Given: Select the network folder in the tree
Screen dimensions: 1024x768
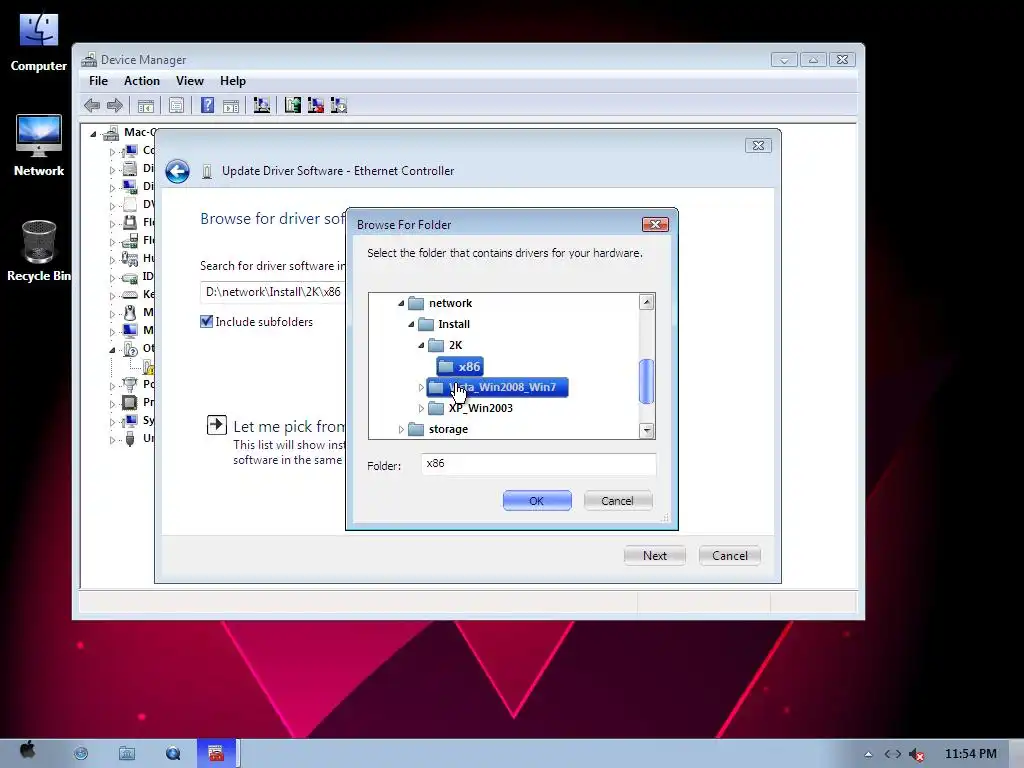Looking at the screenshot, I should (x=440, y=304).
